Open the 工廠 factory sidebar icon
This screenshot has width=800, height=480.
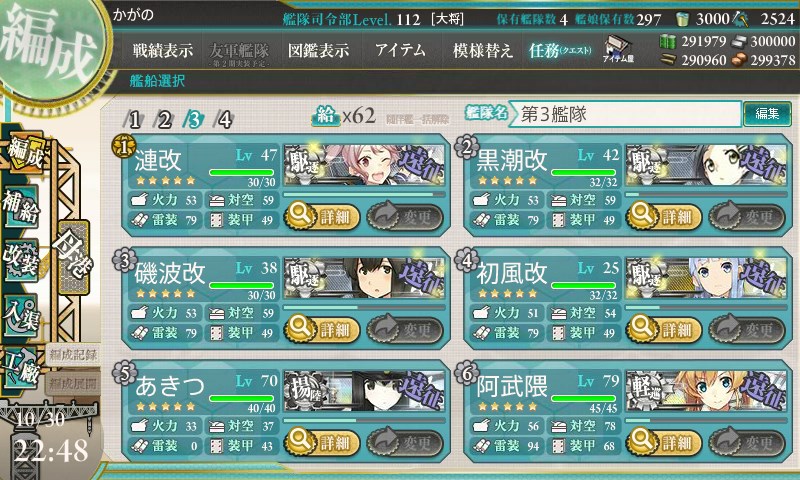click(x=22, y=368)
